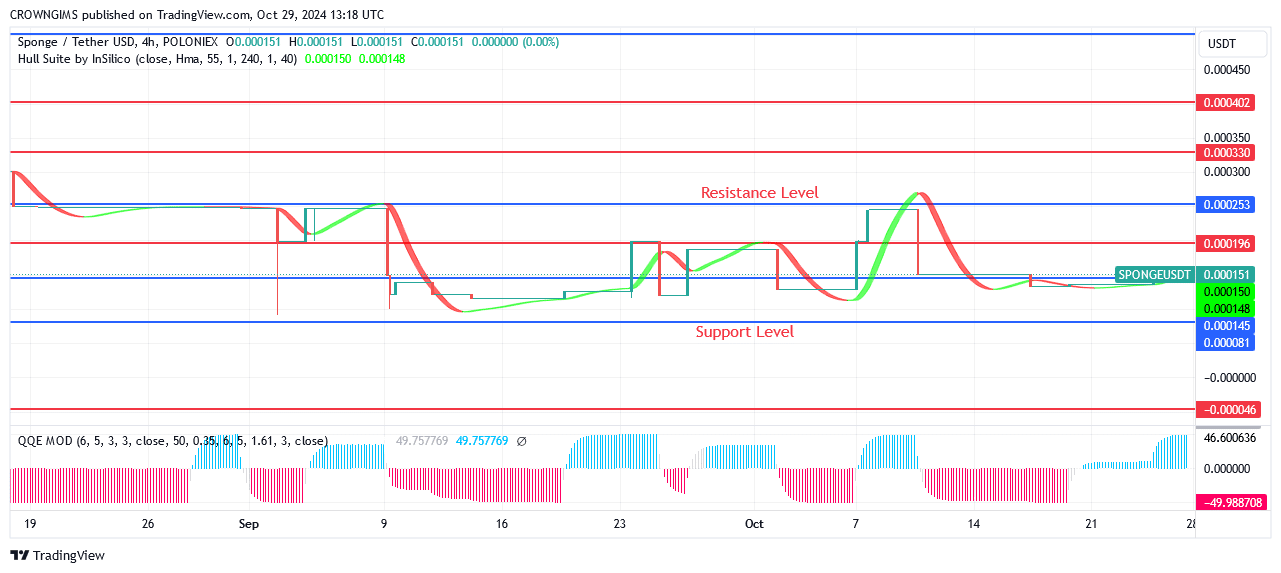Click the Sep label on time axis

(249, 524)
